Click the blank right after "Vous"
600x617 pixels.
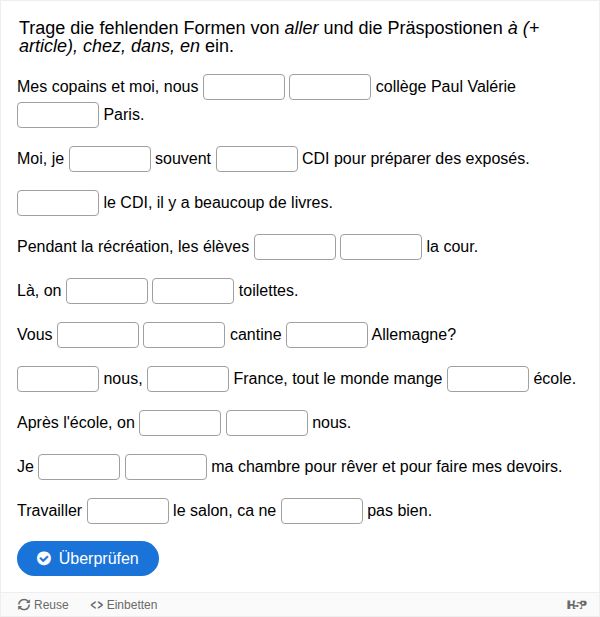click(x=98, y=335)
